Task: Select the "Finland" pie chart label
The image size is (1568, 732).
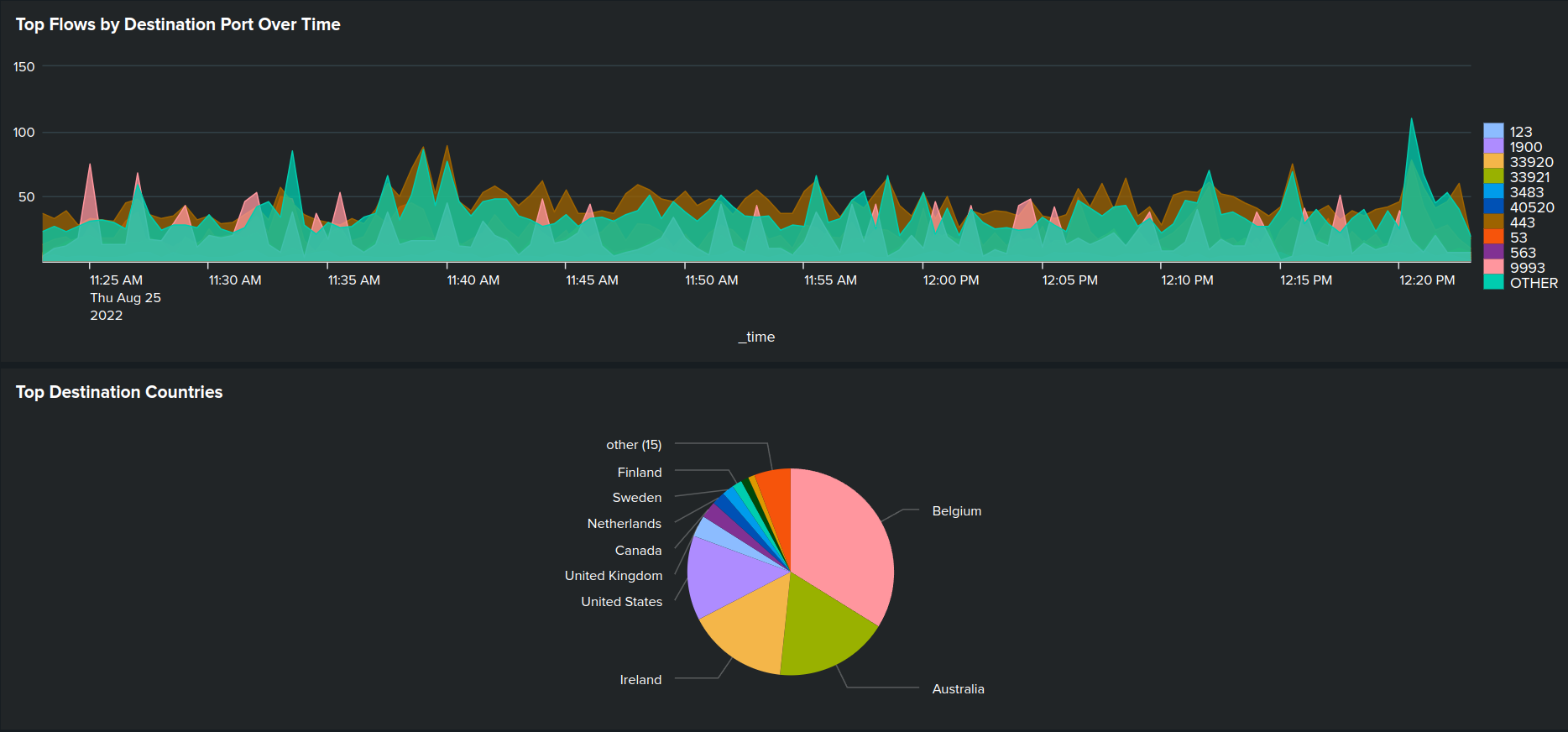Action: (640, 473)
